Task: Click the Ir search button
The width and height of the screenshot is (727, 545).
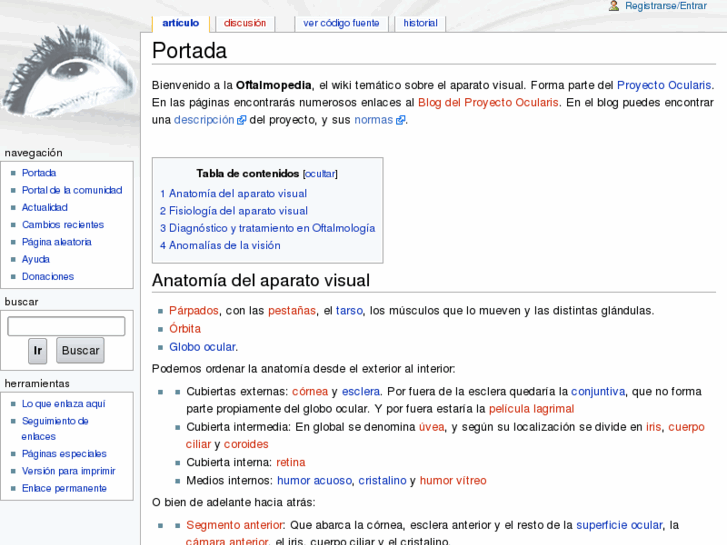Action: pyautogui.click(x=38, y=351)
